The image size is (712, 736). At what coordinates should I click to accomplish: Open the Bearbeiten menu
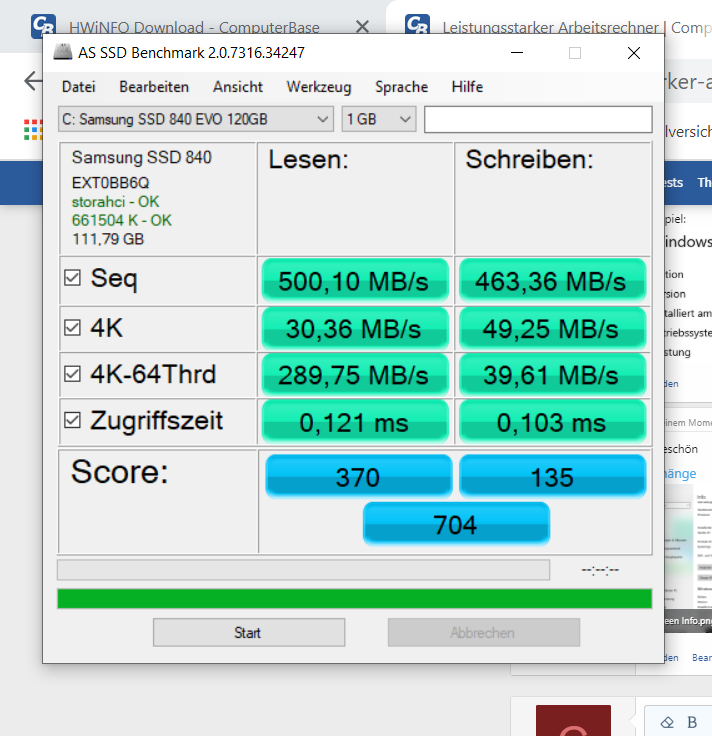(154, 87)
